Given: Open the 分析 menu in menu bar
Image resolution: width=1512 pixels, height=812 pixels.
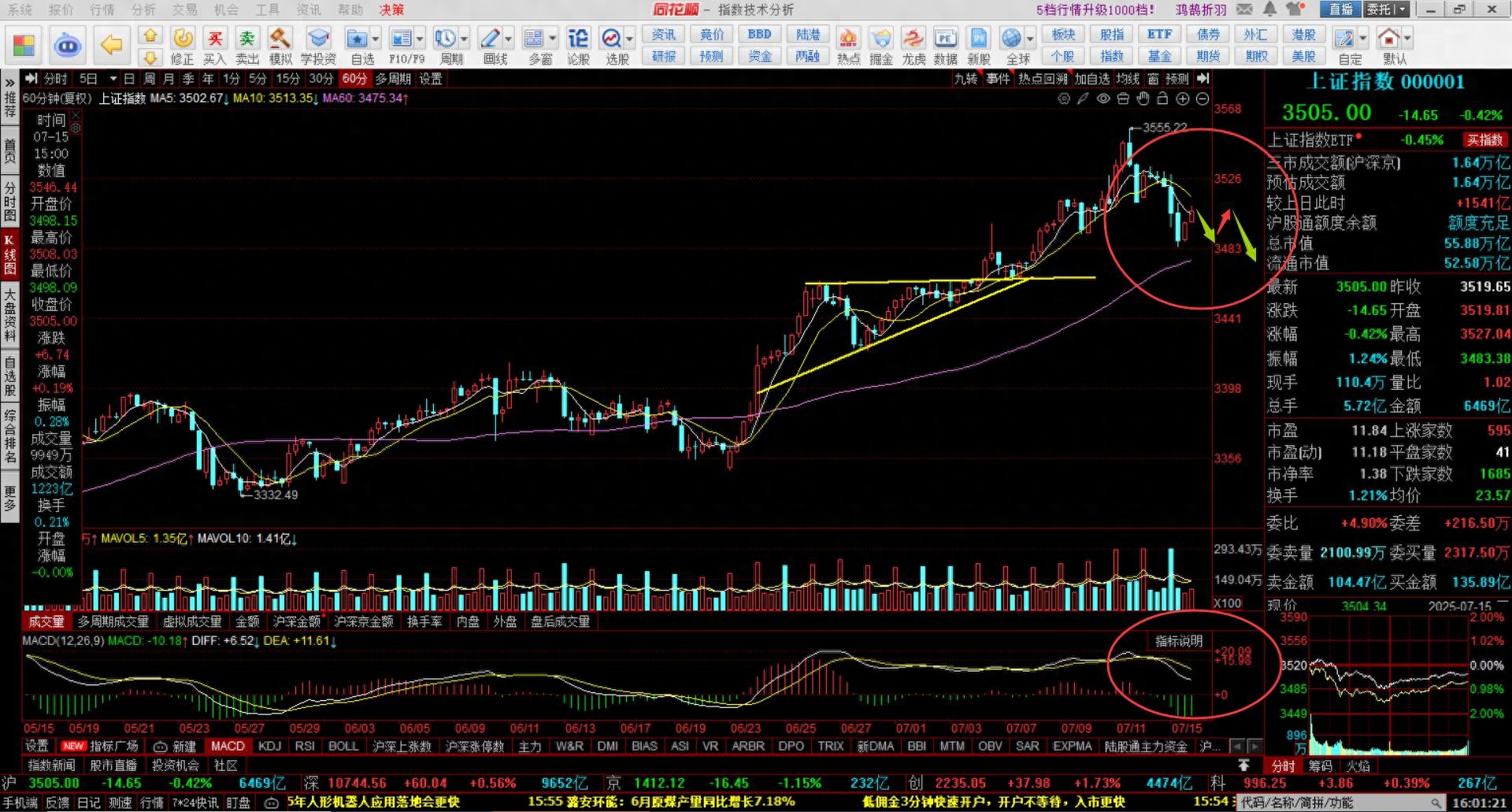Looking at the screenshot, I should [x=143, y=9].
